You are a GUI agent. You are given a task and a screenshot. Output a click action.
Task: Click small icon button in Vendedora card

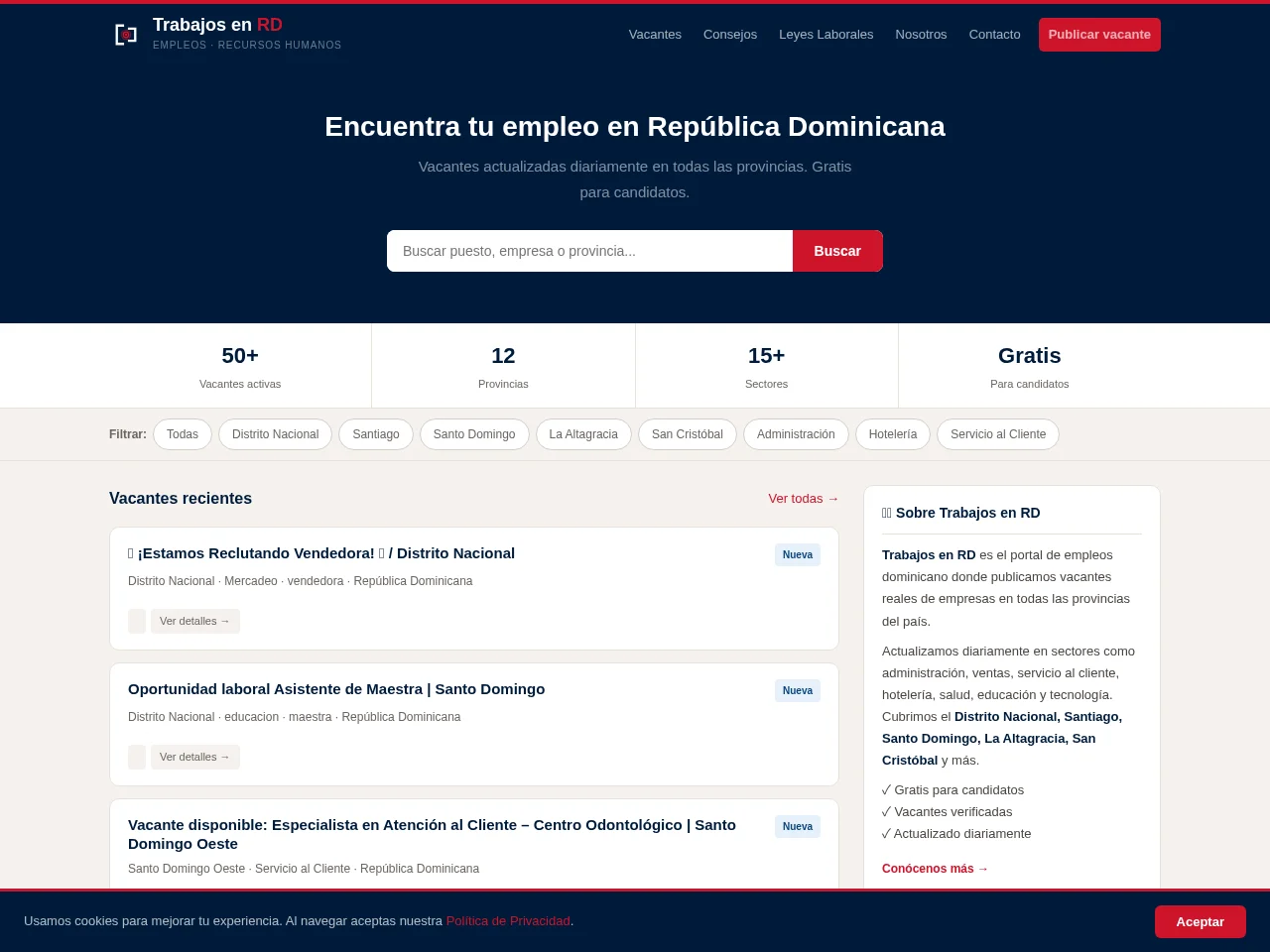pos(137,621)
